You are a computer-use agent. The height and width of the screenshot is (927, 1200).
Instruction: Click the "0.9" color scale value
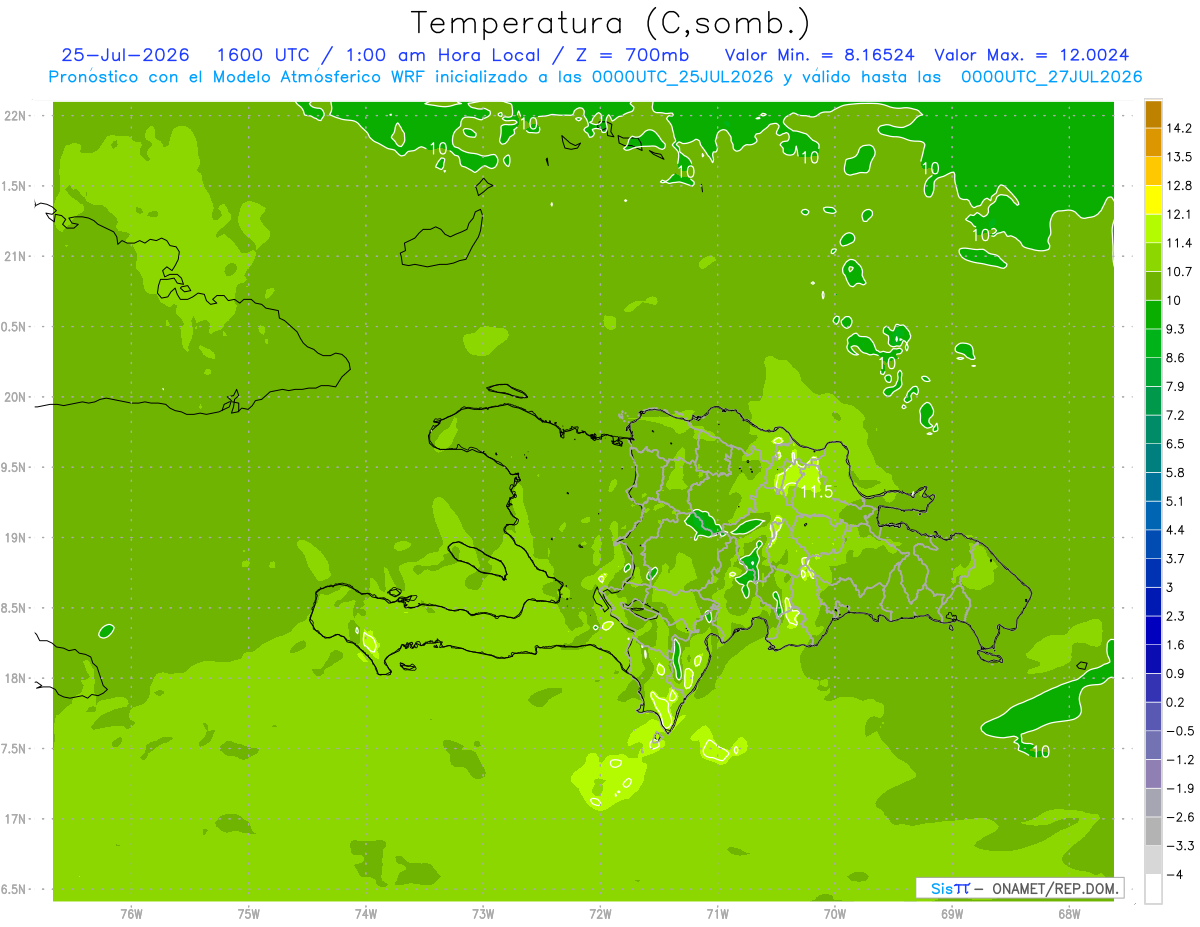coord(1176,673)
